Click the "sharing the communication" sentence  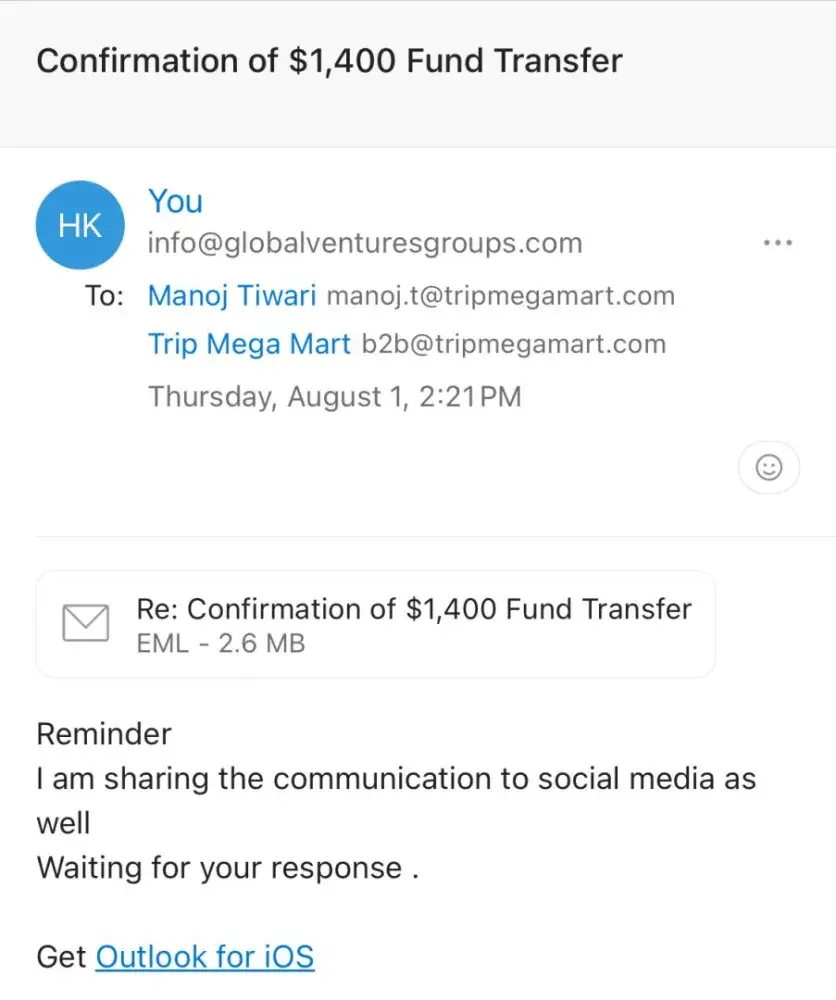[x=396, y=779]
